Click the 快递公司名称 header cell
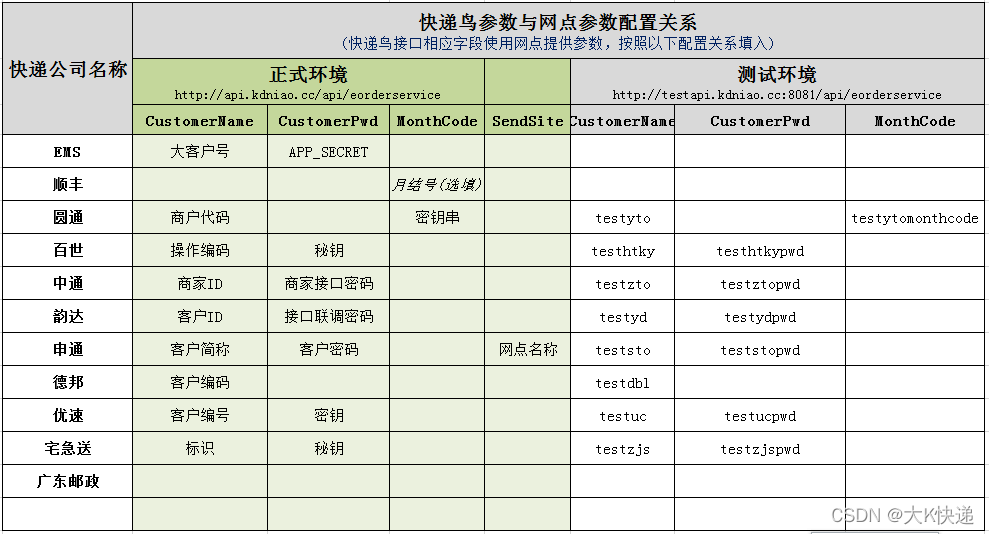Screen dimensions: 989x534 pyautogui.click(x=67, y=69)
